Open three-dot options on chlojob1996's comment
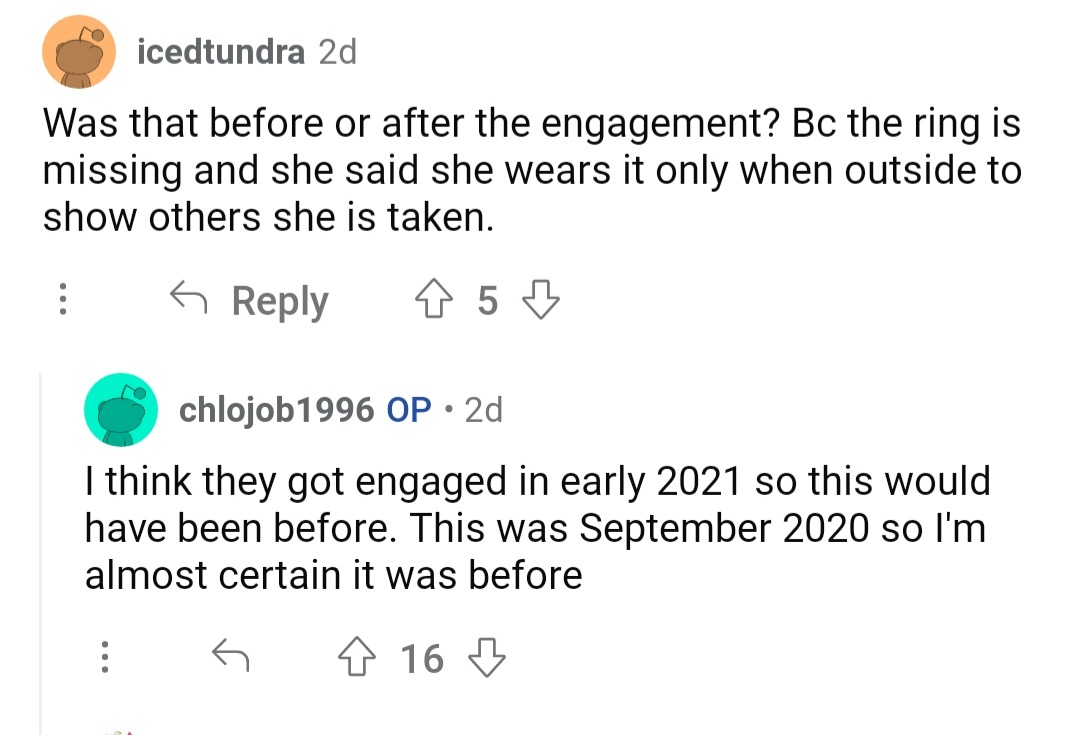Image resolution: width=1080 pixels, height=735 pixels. [x=105, y=656]
